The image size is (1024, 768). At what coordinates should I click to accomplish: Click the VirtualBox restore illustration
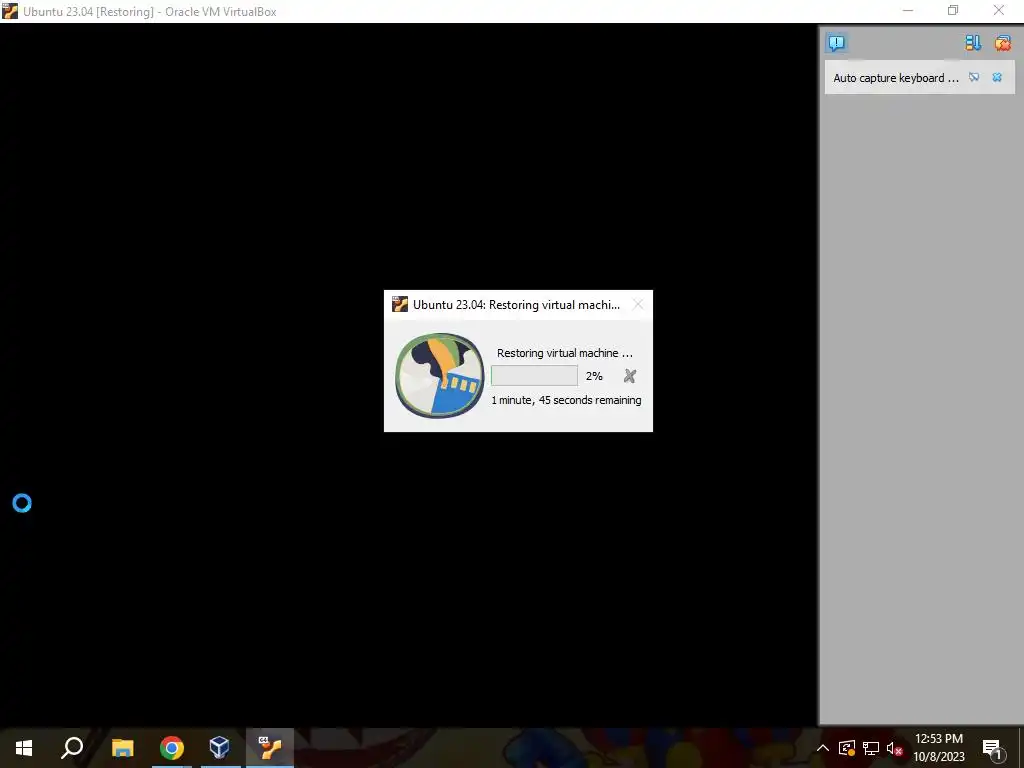pyautogui.click(x=440, y=376)
